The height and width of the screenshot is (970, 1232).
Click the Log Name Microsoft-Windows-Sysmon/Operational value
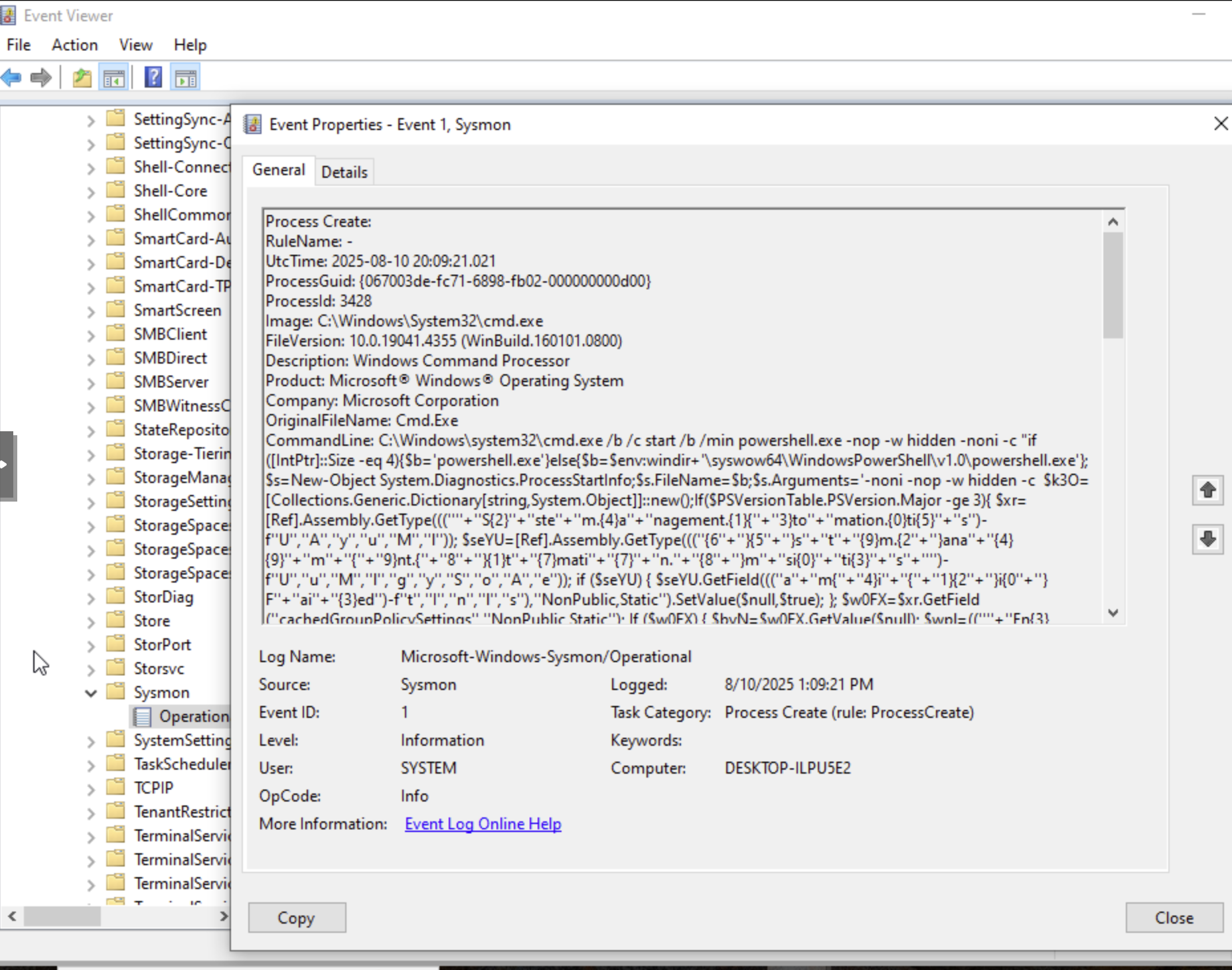(x=546, y=656)
